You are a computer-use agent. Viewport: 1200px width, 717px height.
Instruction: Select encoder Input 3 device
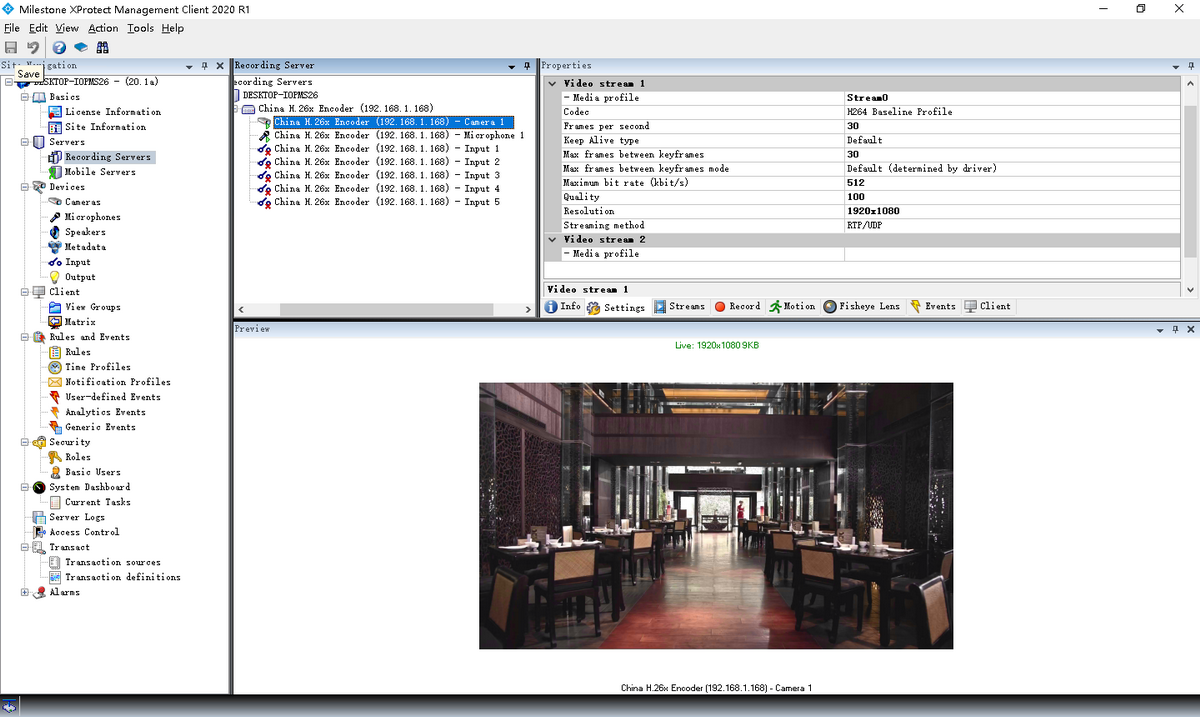387,175
